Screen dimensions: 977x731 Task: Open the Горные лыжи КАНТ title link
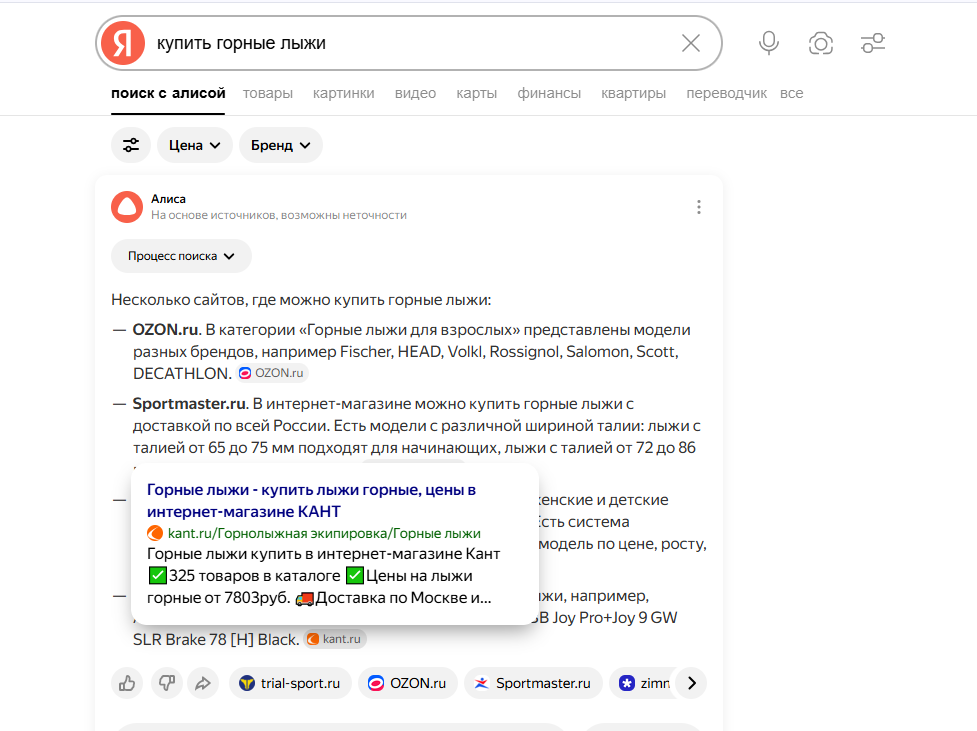point(311,500)
